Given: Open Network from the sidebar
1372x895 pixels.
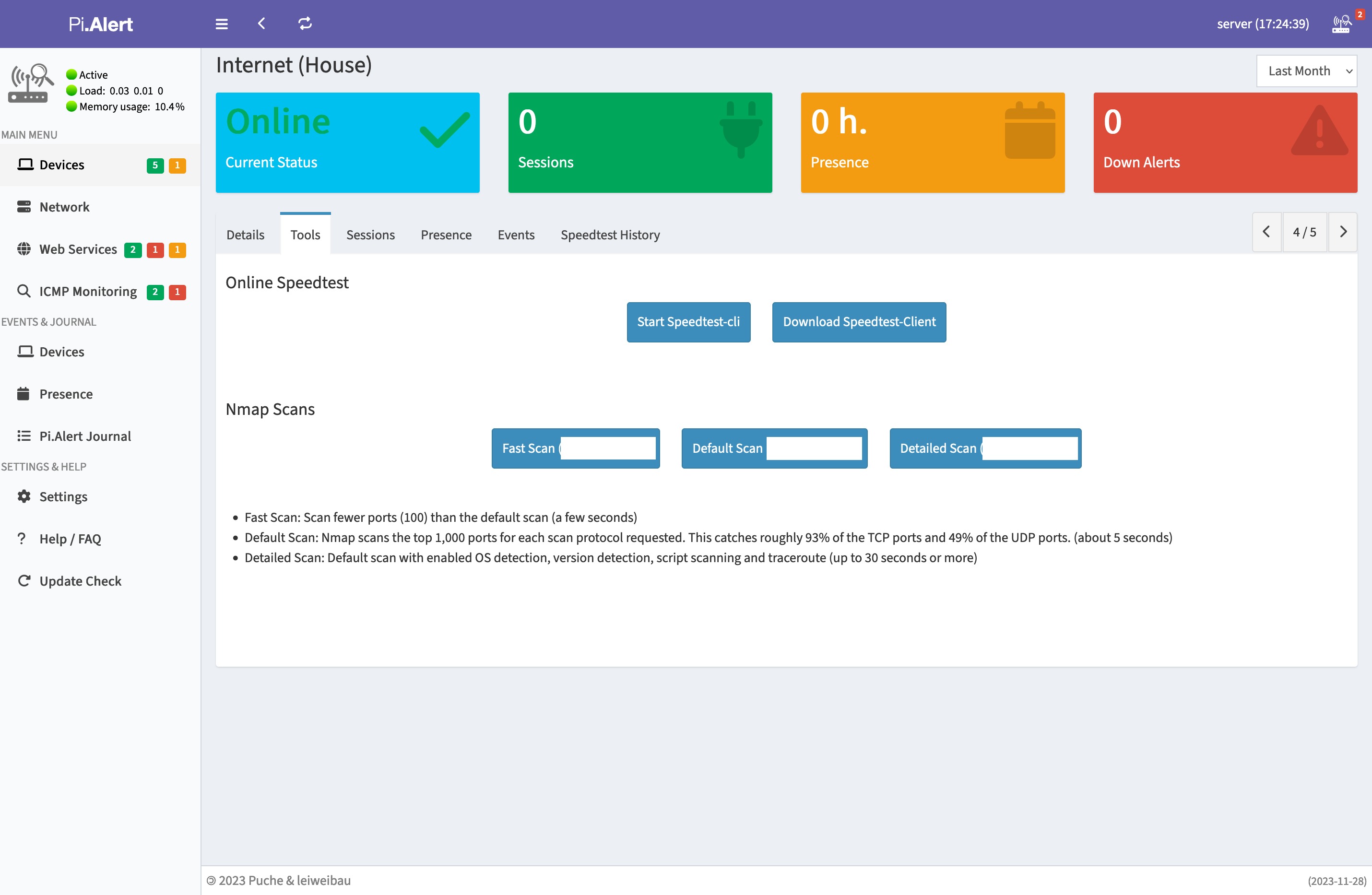Looking at the screenshot, I should tap(64, 207).
